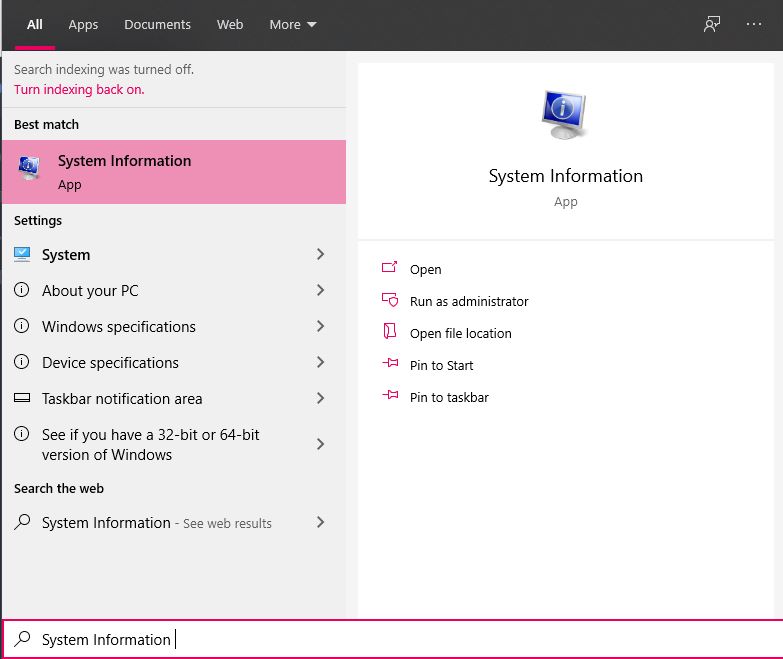Open the System settings result text
This screenshot has height=659, width=783.
point(66,255)
